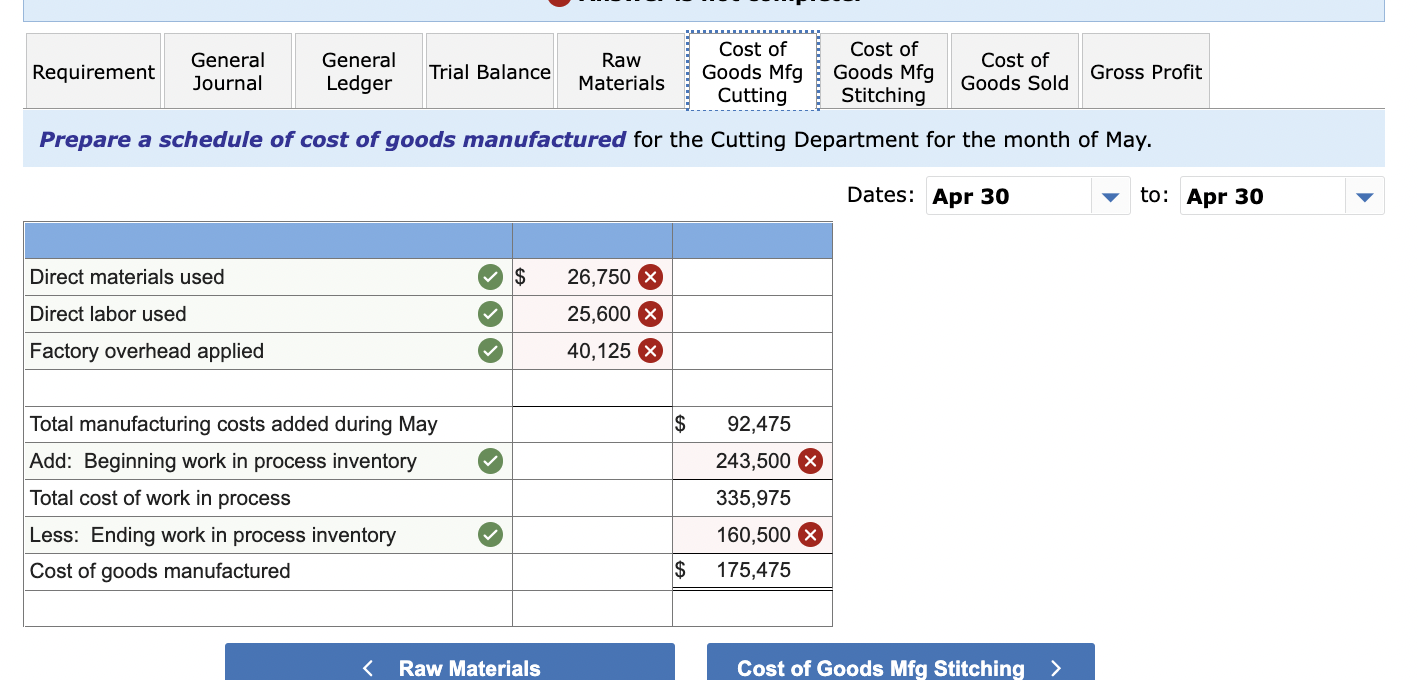The width and height of the screenshot is (1418, 680).
Task: Switch to the General Journal tab
Action: click(227, 70)
